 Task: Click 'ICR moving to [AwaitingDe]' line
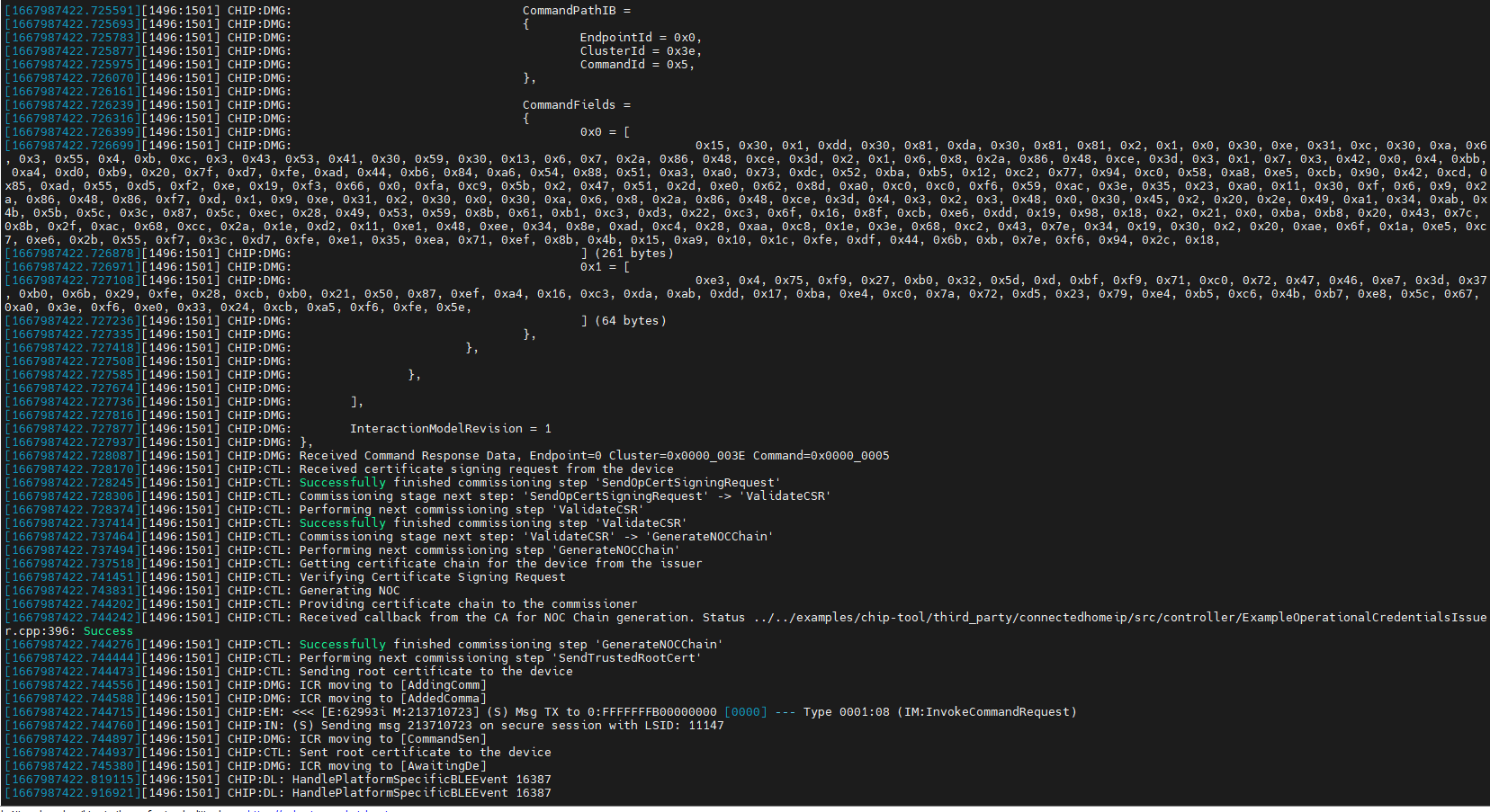click(392, 766)
